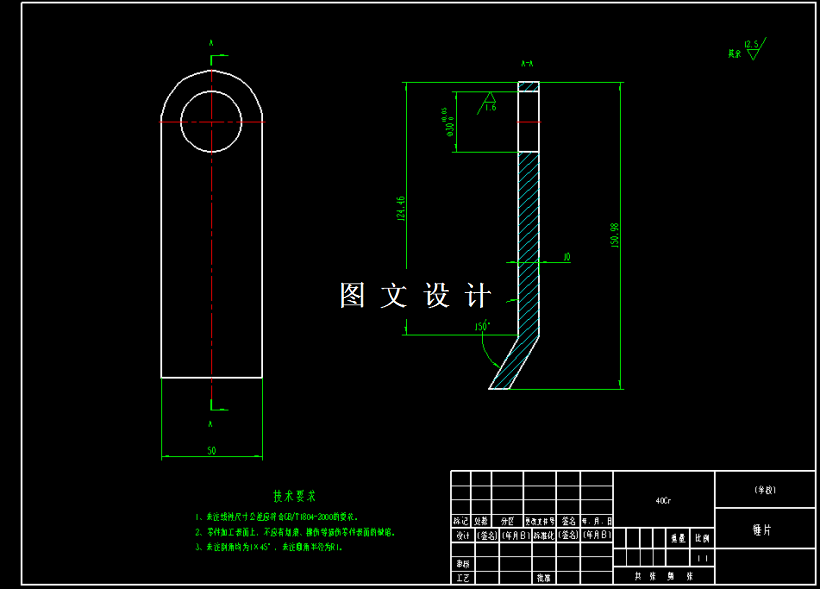
Task: Select the 标准化 cell in title block
Action: pyautogui.click(x=544, y=536)
